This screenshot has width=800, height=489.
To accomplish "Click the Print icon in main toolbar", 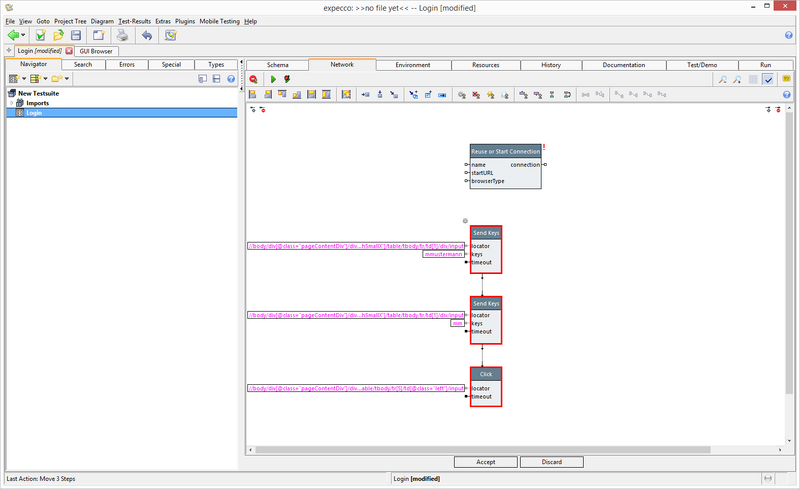I will pyautogui.click(x=121, y=35).
